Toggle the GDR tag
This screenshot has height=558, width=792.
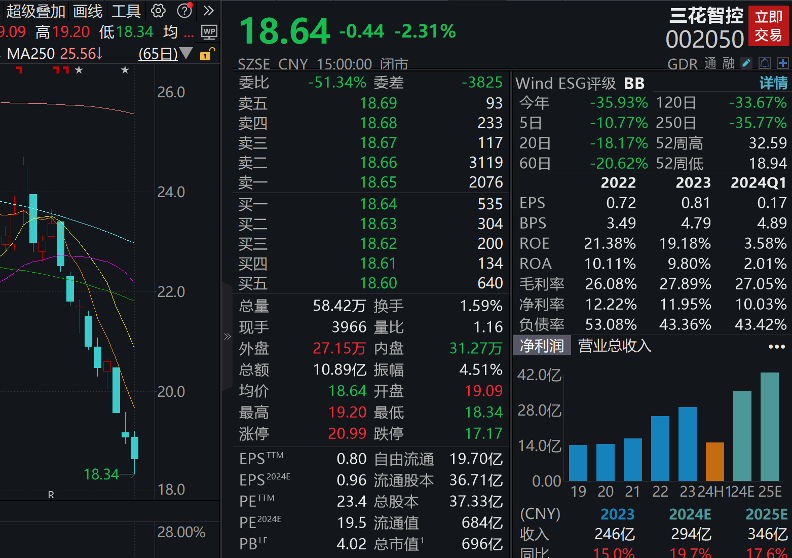pos(681,63)
